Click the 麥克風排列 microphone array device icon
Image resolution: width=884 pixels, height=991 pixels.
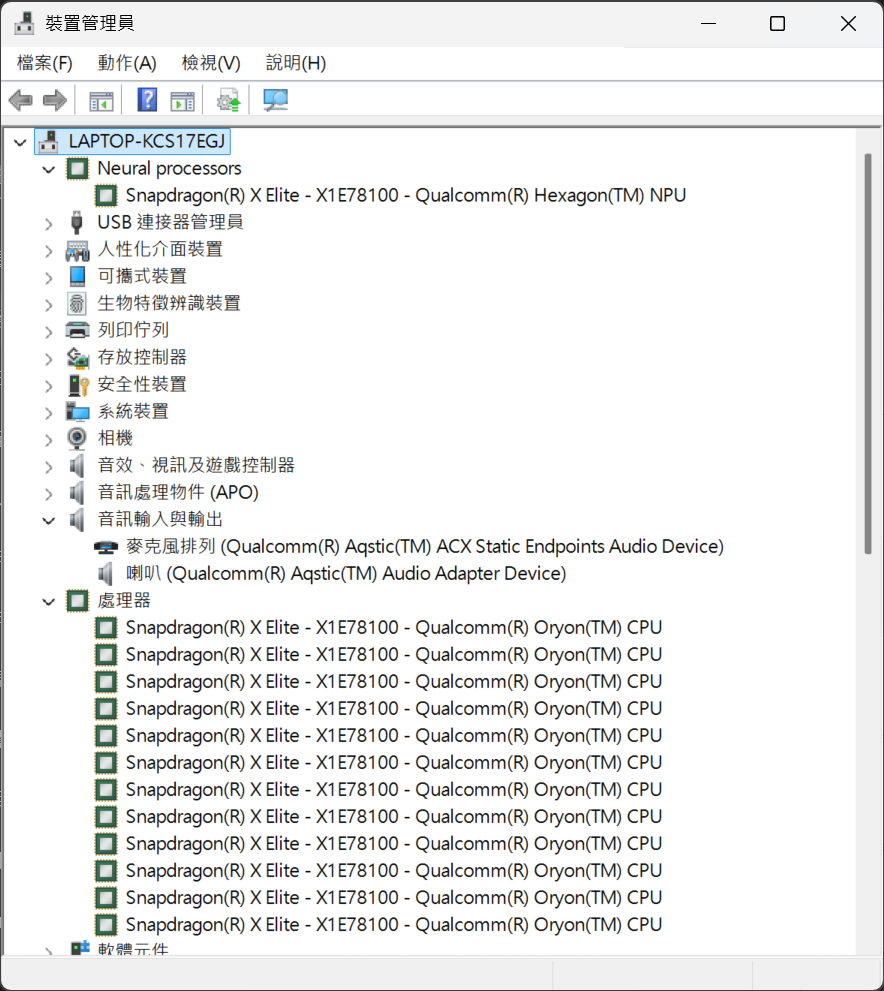click(x=106, y=547)
